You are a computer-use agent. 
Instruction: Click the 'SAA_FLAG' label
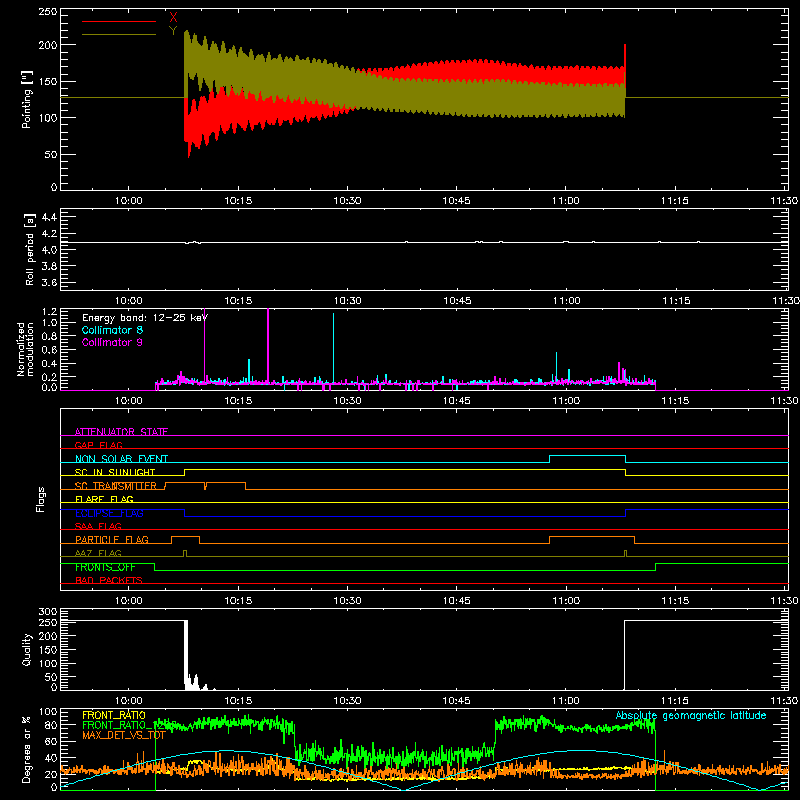coord(98,526)
